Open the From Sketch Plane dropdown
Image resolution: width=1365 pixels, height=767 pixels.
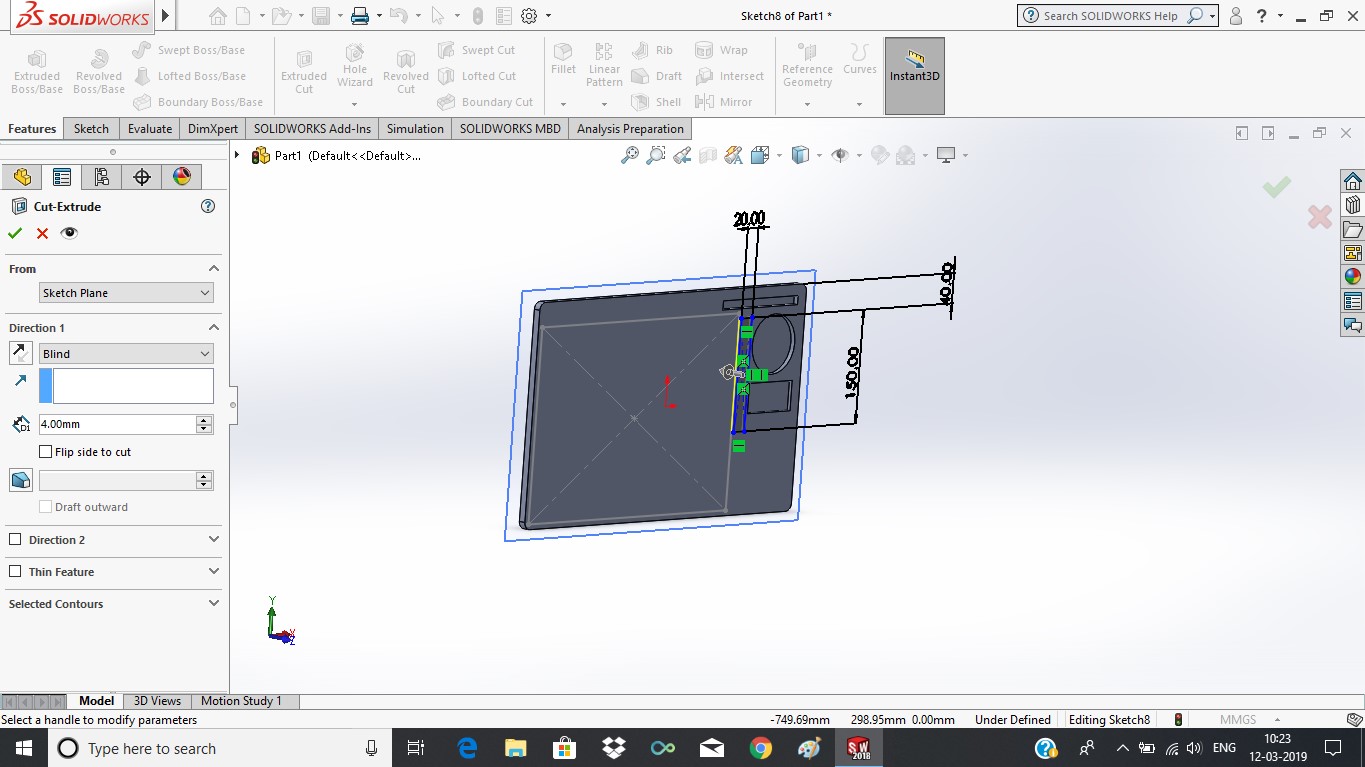point(126,293)
